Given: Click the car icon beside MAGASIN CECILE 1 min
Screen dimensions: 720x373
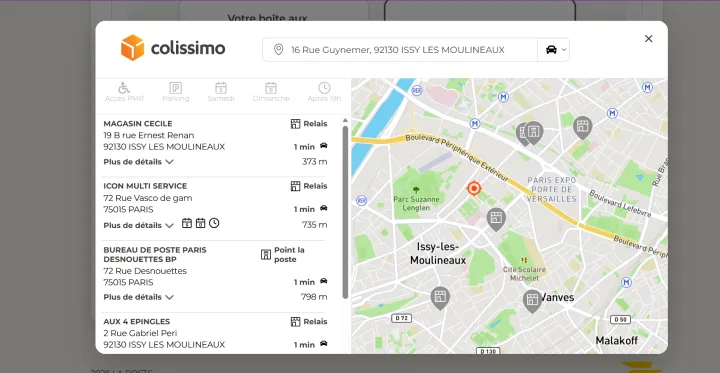Looking at the screenshot, I should pyautogui.click(x=324, y=146).
